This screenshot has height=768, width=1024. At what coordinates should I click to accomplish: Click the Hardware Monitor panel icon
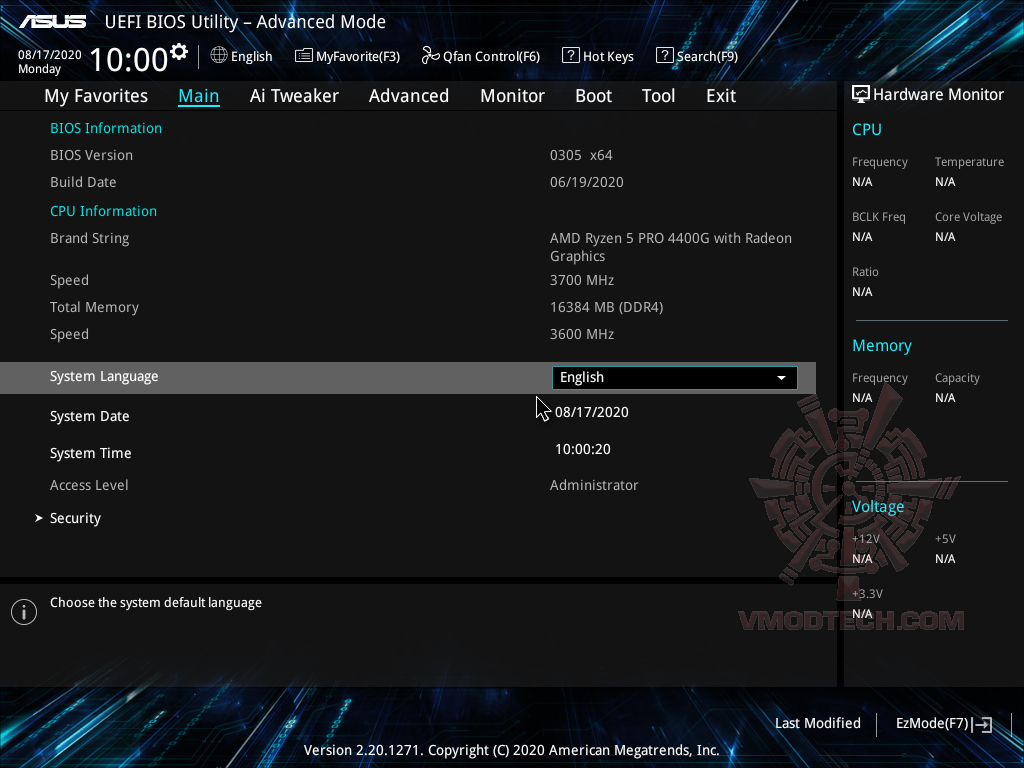(861, 94)
